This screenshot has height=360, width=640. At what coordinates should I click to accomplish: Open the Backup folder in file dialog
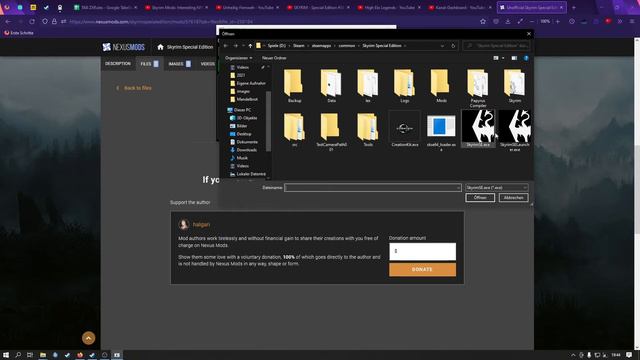[x=294, y=86]
